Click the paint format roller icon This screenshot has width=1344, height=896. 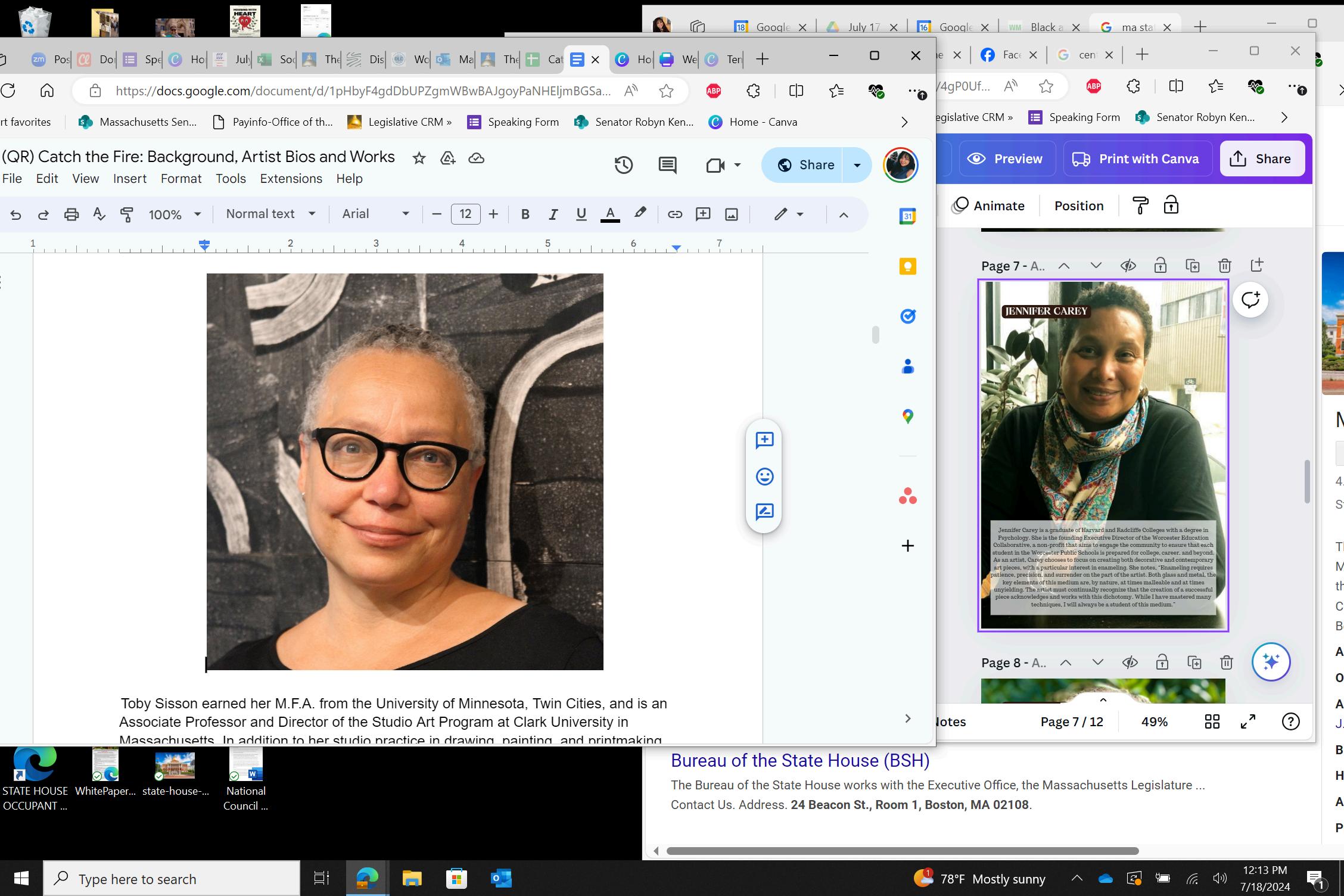[x=127, y=214]
